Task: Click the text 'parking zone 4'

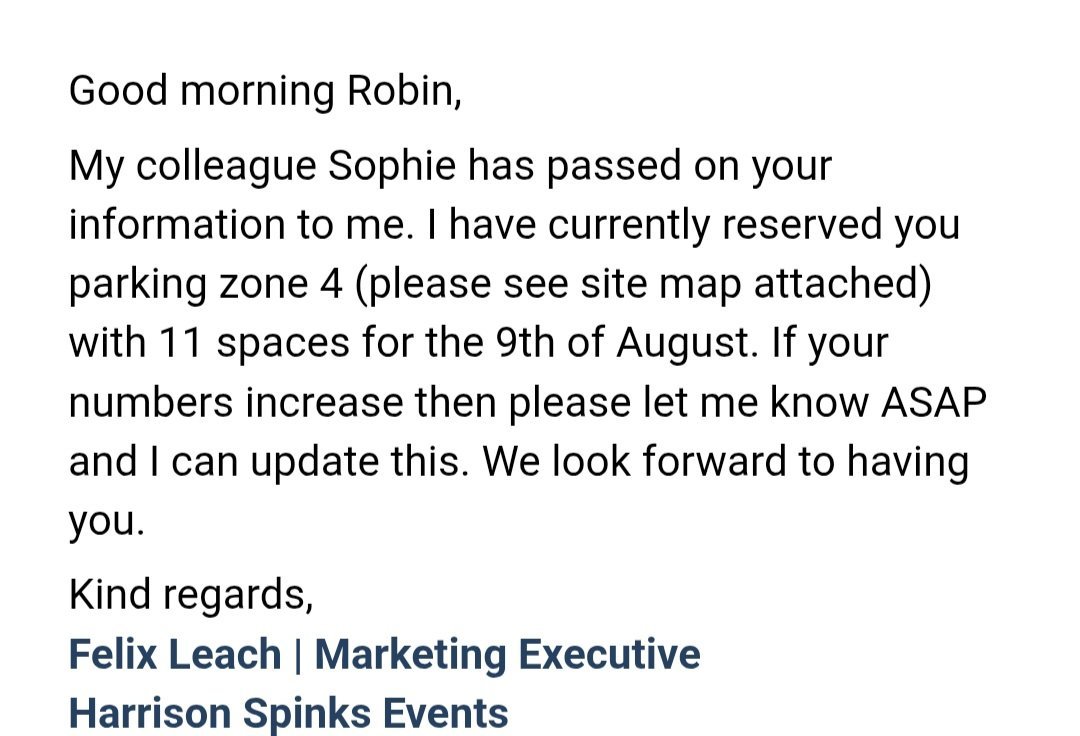Action: pyautogui.click(x=205, y=284)
